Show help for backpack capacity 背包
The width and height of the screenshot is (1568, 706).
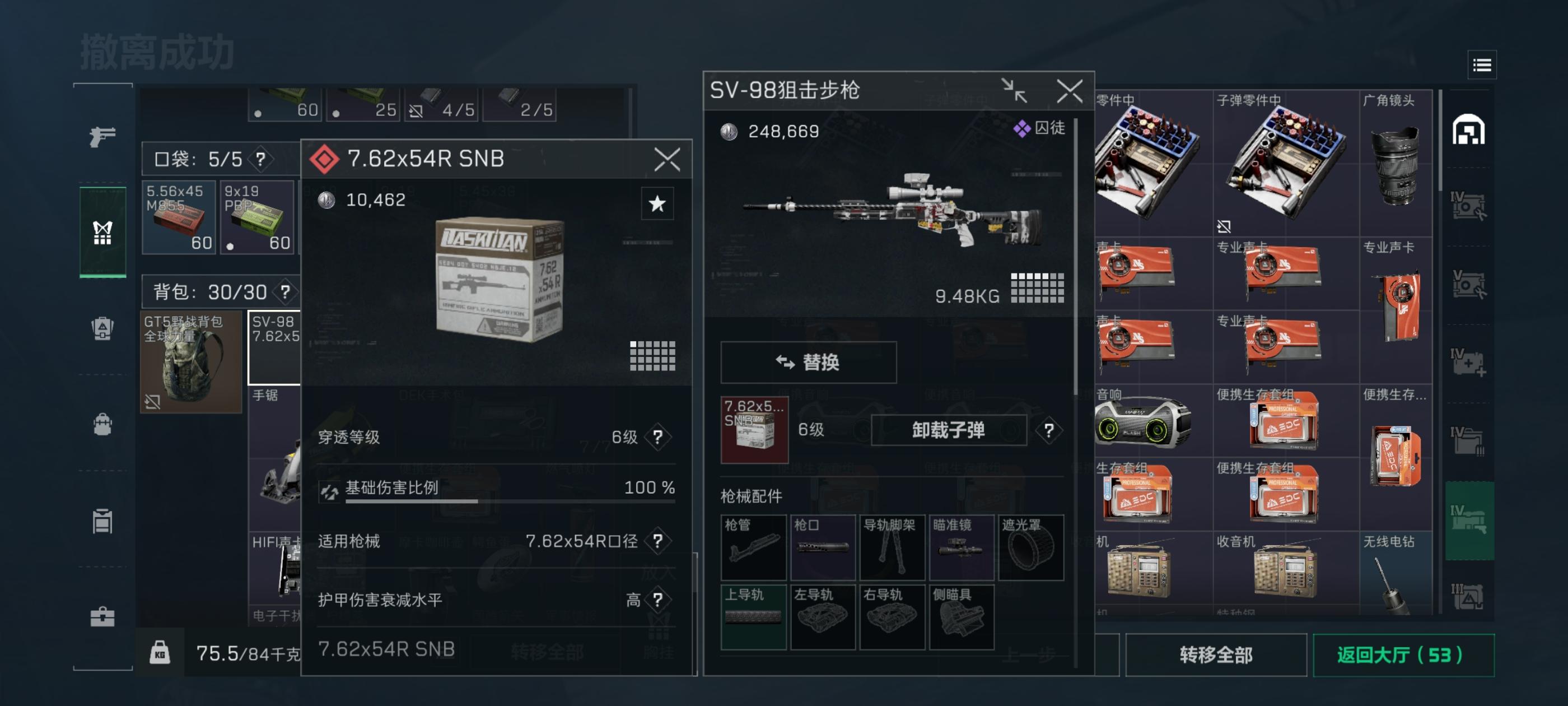284,292
